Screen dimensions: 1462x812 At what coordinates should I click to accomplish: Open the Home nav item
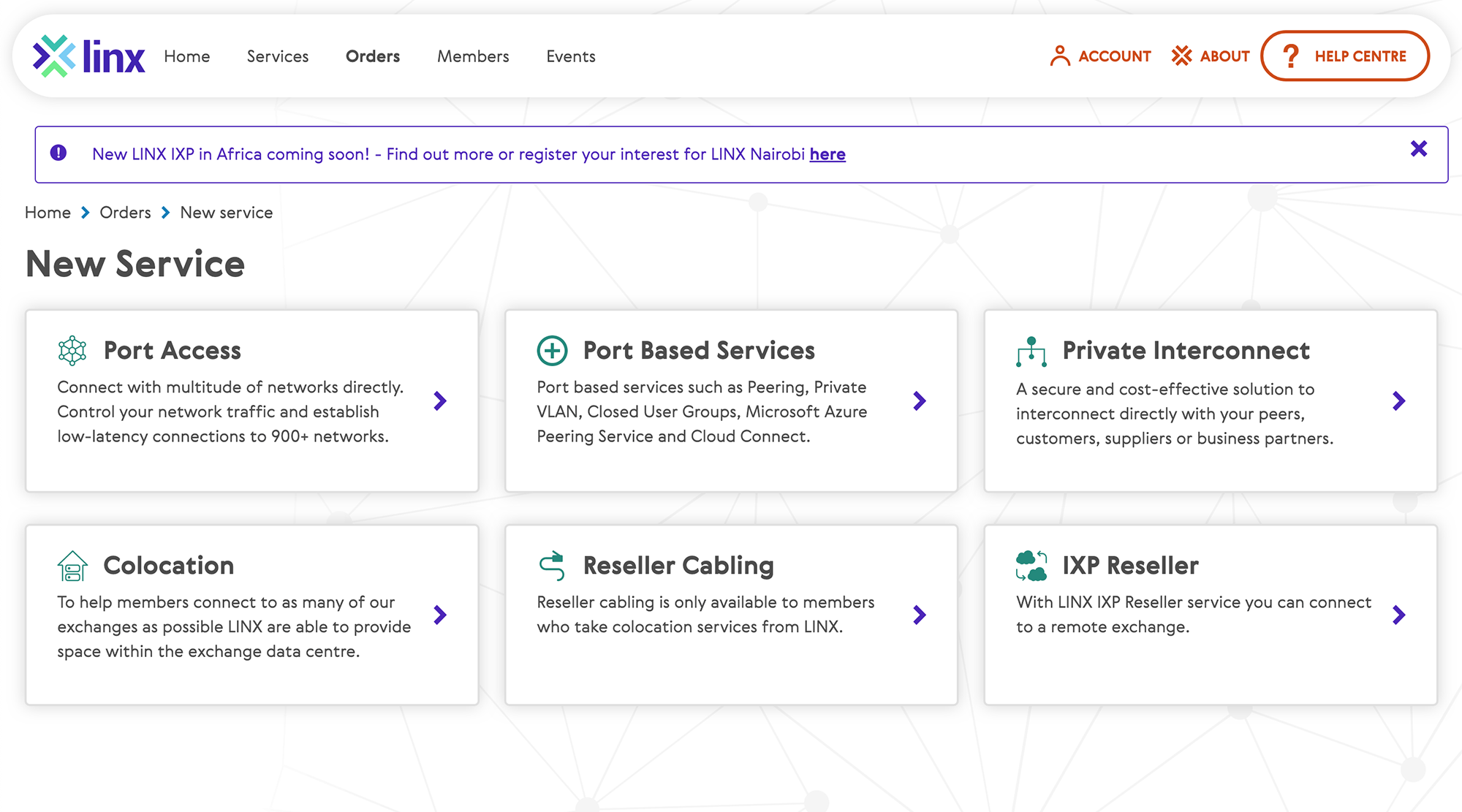click(187, 56)
